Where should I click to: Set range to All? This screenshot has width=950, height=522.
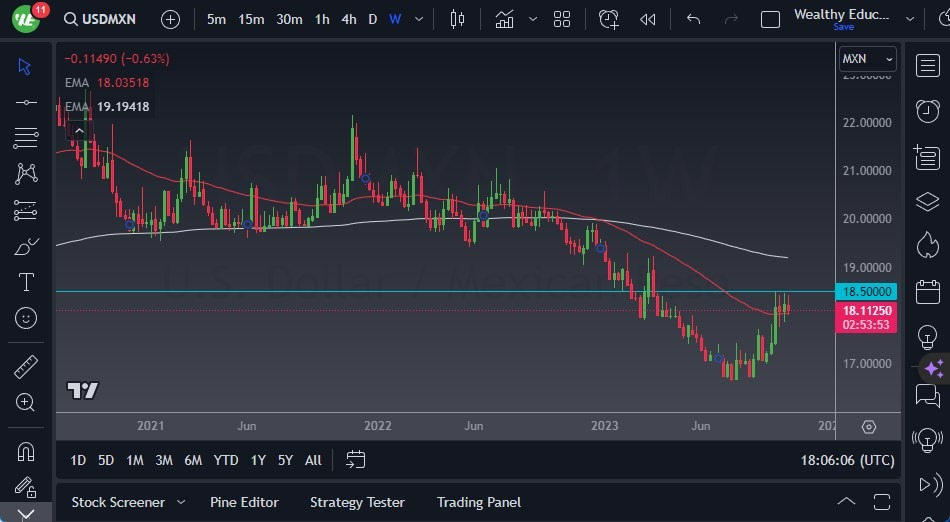click(x=313, y=460)
